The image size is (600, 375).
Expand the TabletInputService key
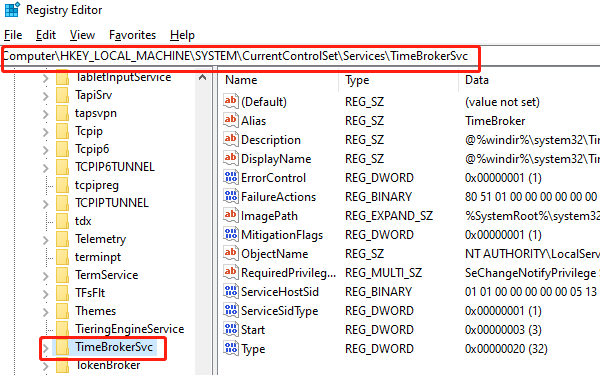tap(46, 78)
